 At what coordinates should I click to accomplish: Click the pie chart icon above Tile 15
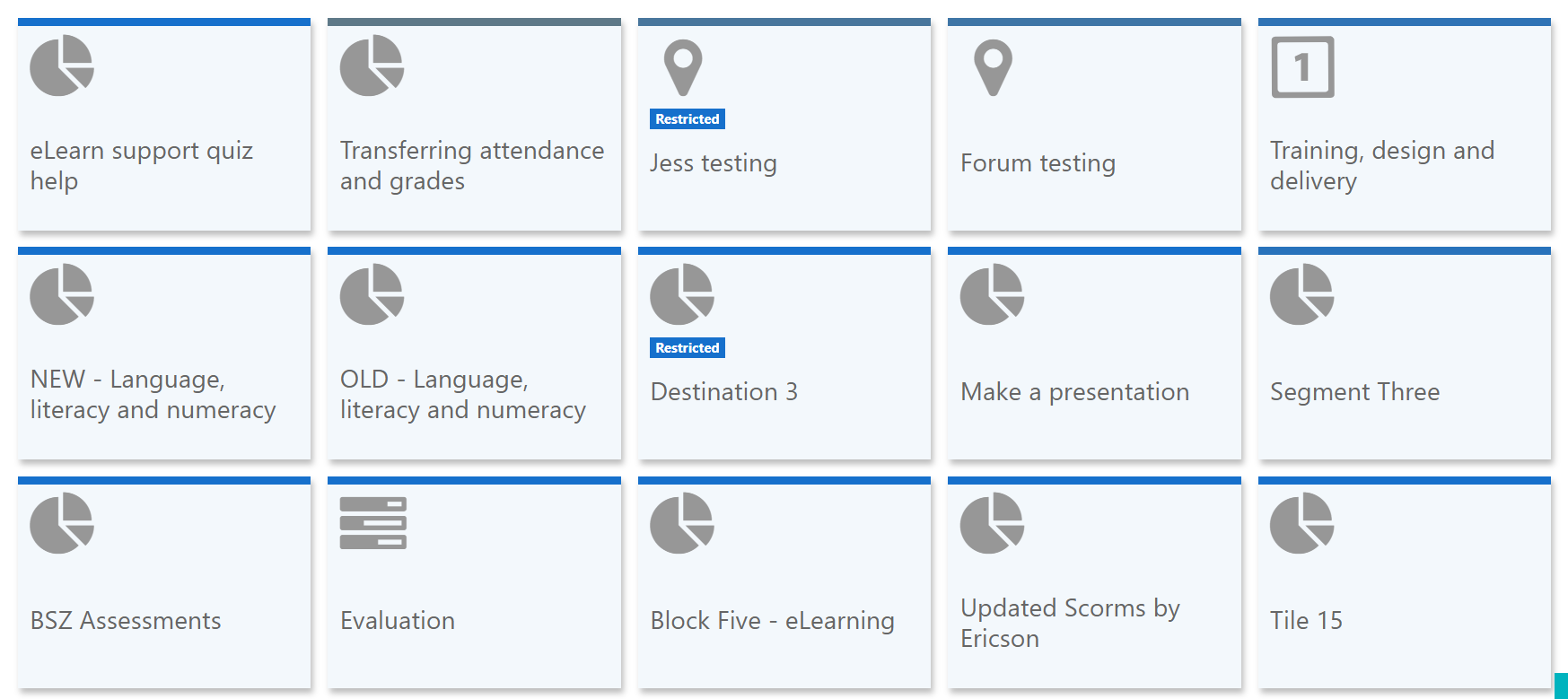point(1301,523)
